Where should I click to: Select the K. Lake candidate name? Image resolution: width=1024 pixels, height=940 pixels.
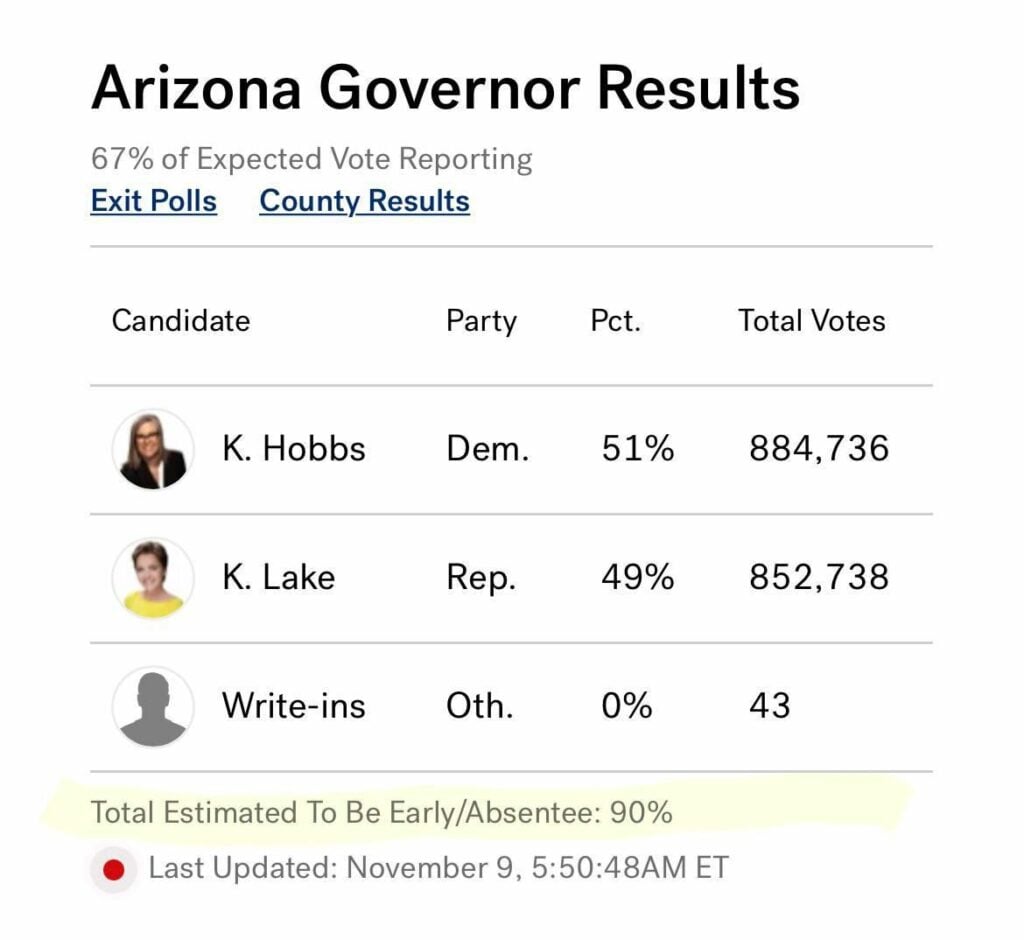tap(278, 578)
